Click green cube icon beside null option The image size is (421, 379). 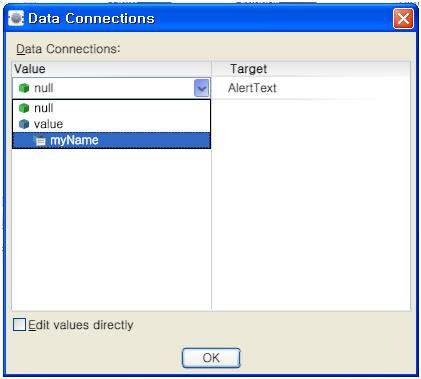coord(24,108)
